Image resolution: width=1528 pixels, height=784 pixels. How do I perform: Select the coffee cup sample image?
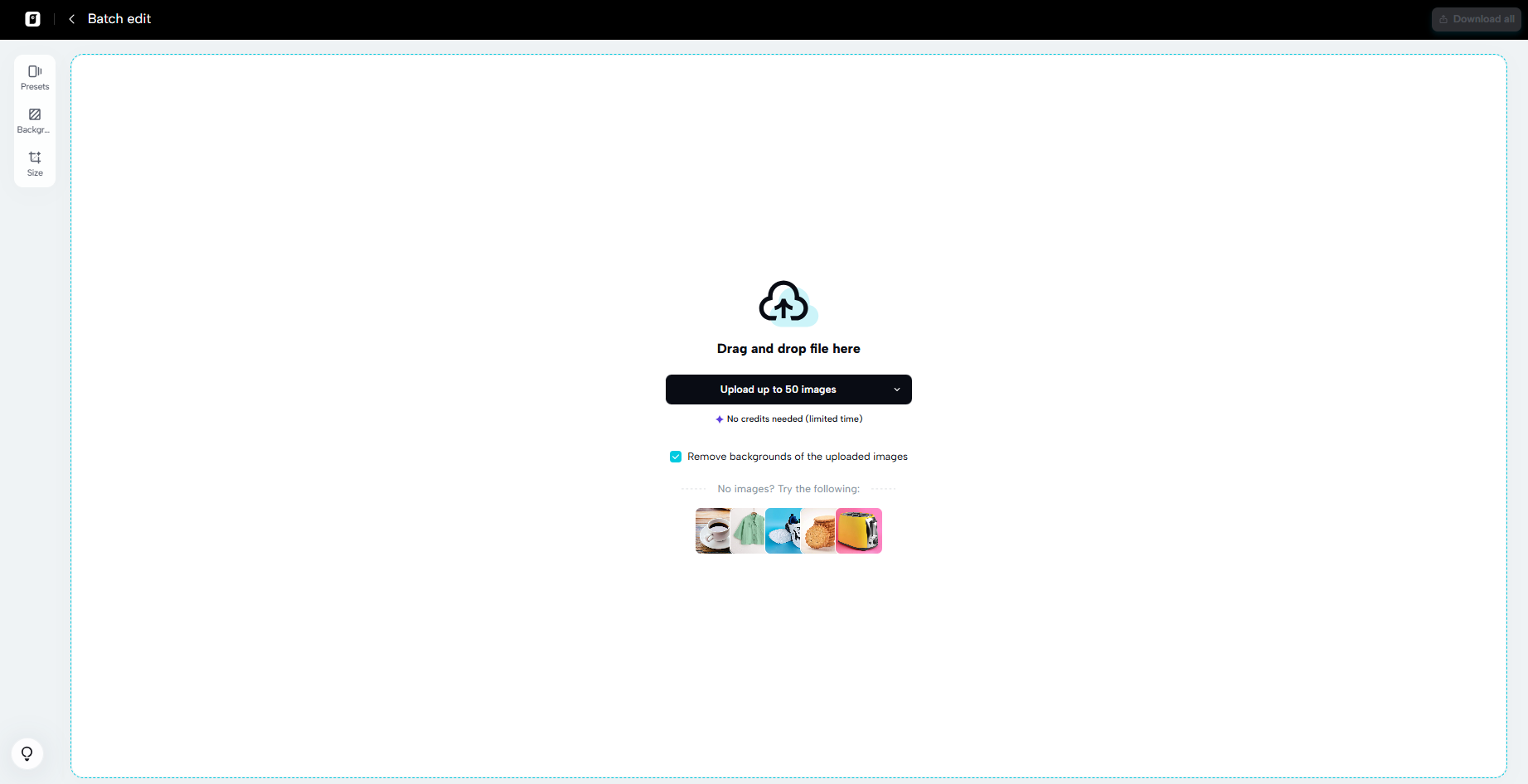click(x=713, y=530)
